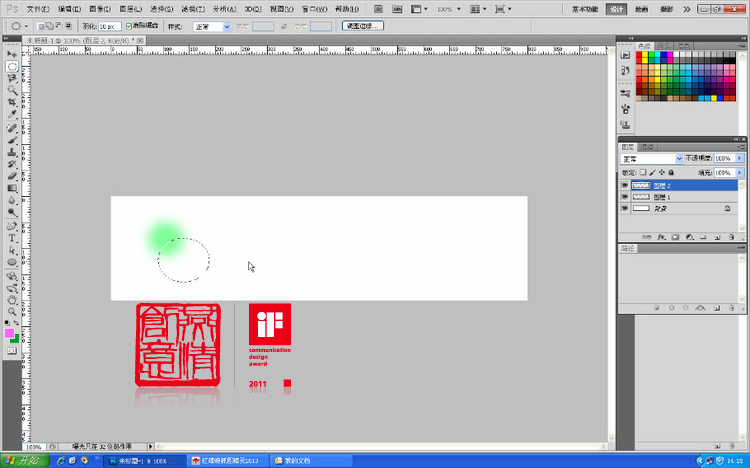Toggle lock transparent pixels in Layers panel

pos(643,172)
